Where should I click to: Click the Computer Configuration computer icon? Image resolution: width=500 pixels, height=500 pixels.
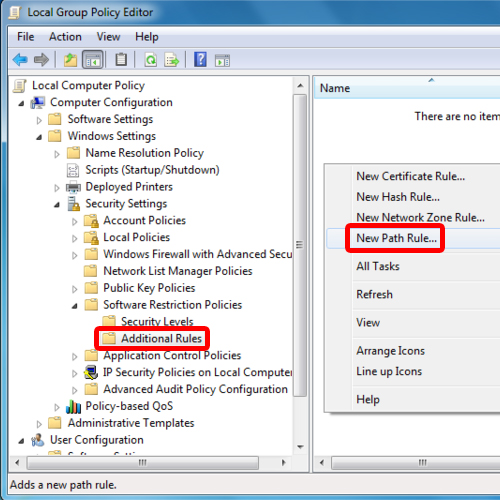pos(38,103)
